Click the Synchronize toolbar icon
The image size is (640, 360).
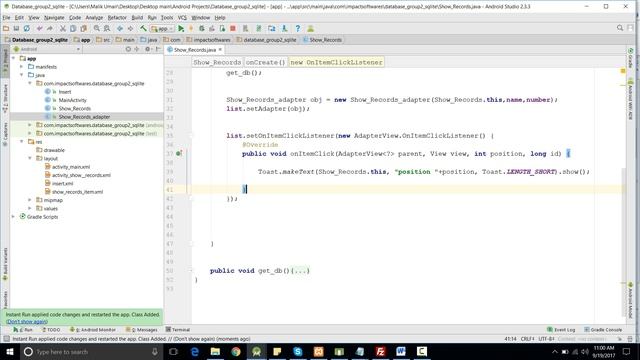(x=27, y=29)
